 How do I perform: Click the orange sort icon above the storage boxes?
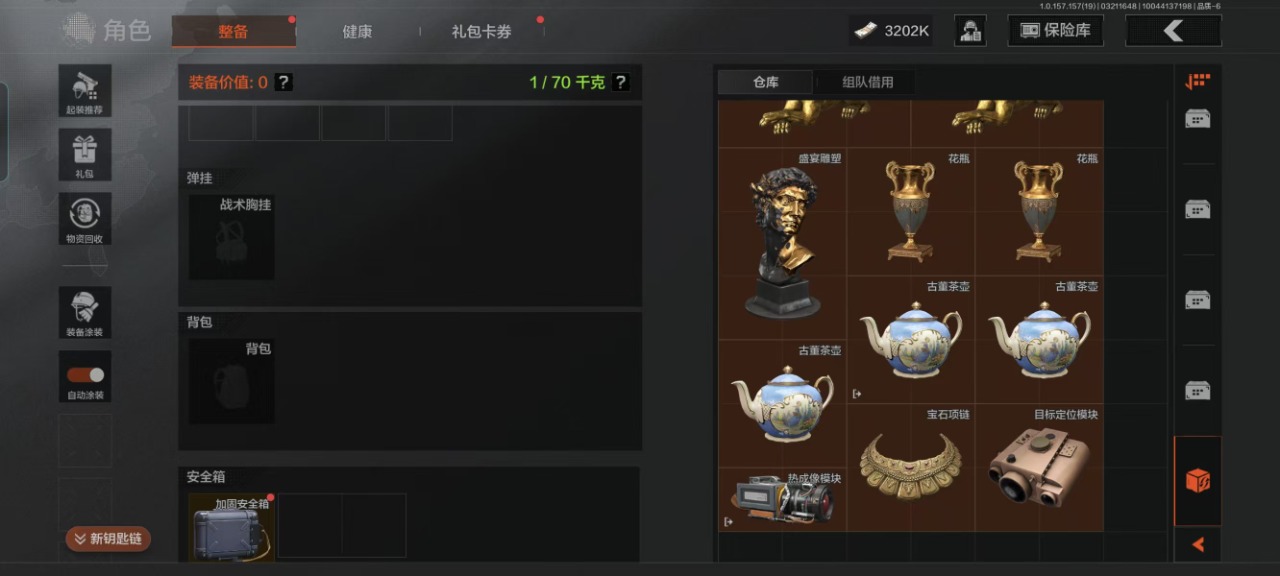click(x=1197, y=82)
